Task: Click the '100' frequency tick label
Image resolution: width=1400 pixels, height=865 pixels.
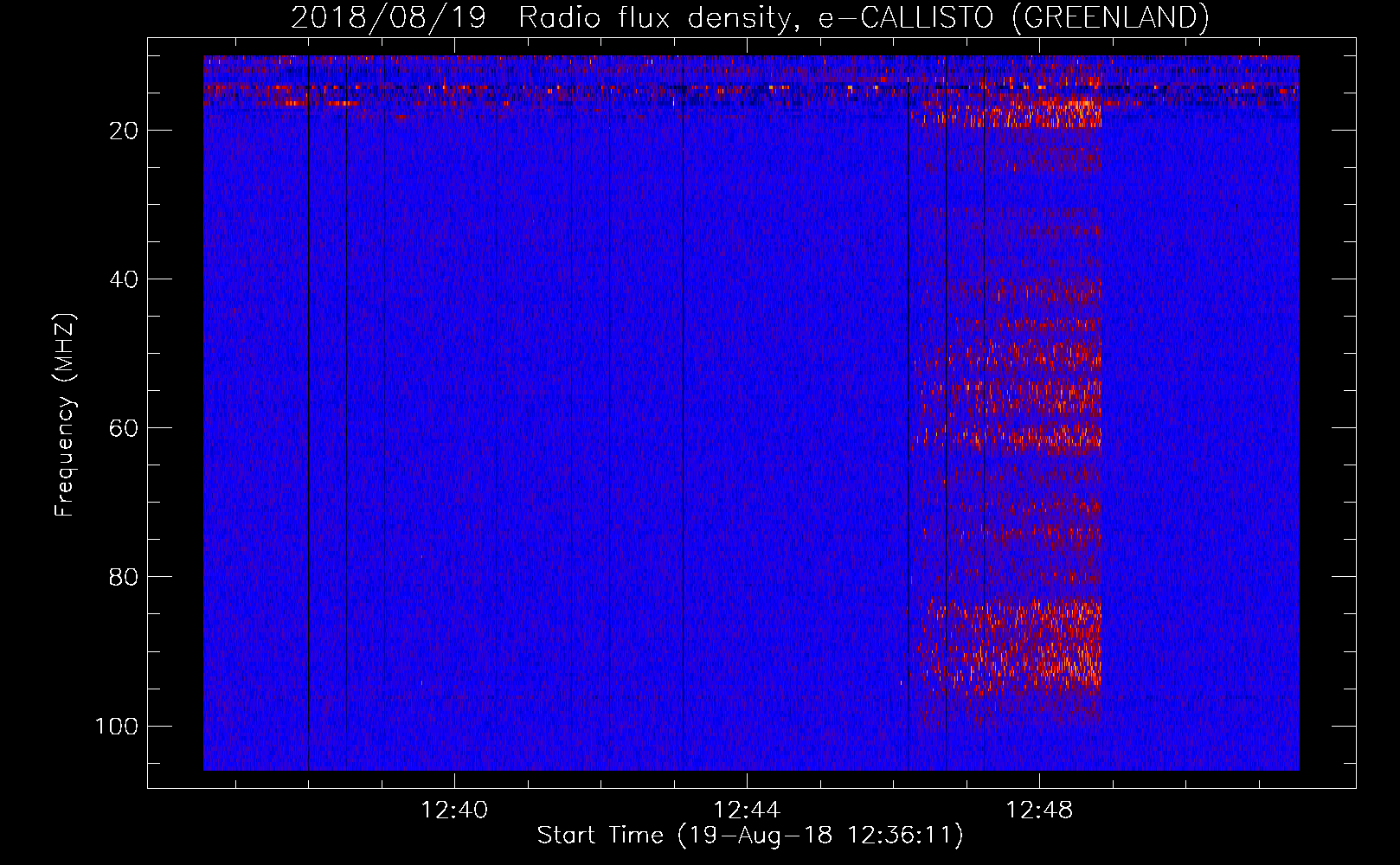Action: coord(117,726)
